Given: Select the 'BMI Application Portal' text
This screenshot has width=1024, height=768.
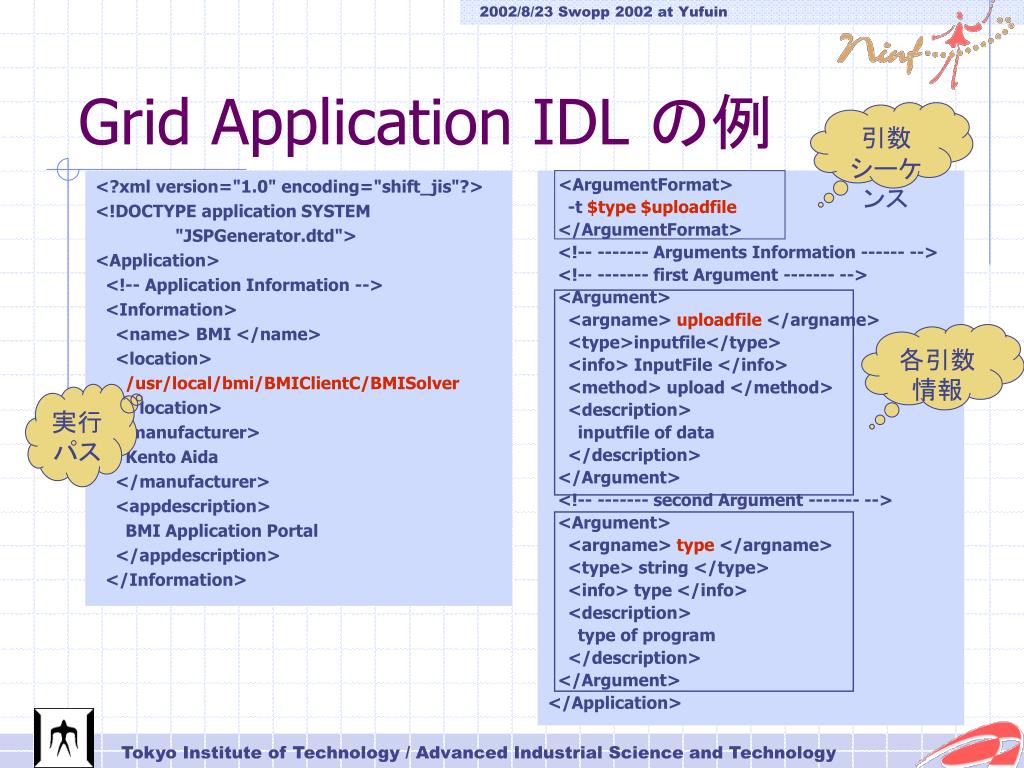Looking at the screenshot, I should pyautogui.click(x=222, y=531).
